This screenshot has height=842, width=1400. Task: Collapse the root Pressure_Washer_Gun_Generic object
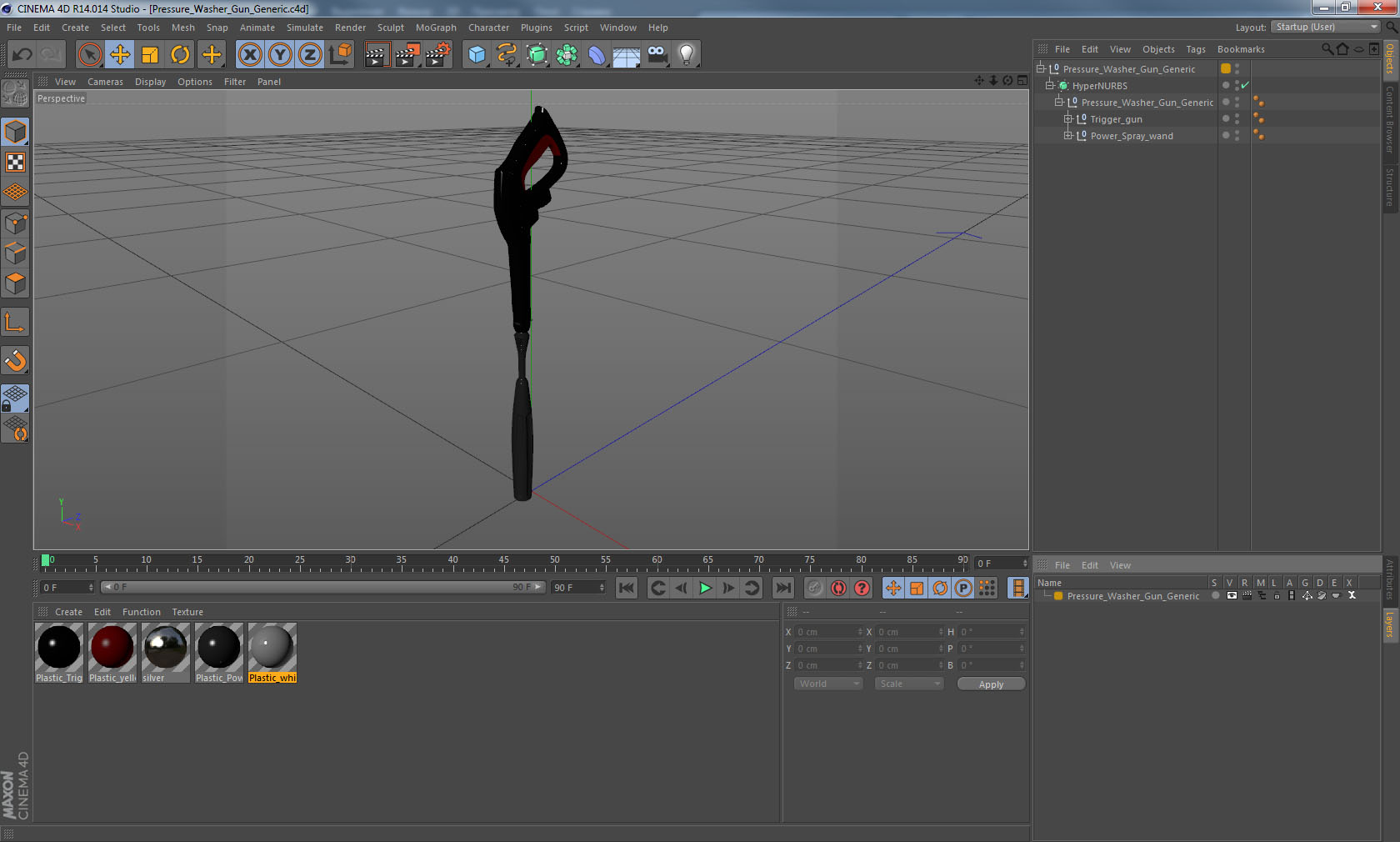coord(1040,68)
